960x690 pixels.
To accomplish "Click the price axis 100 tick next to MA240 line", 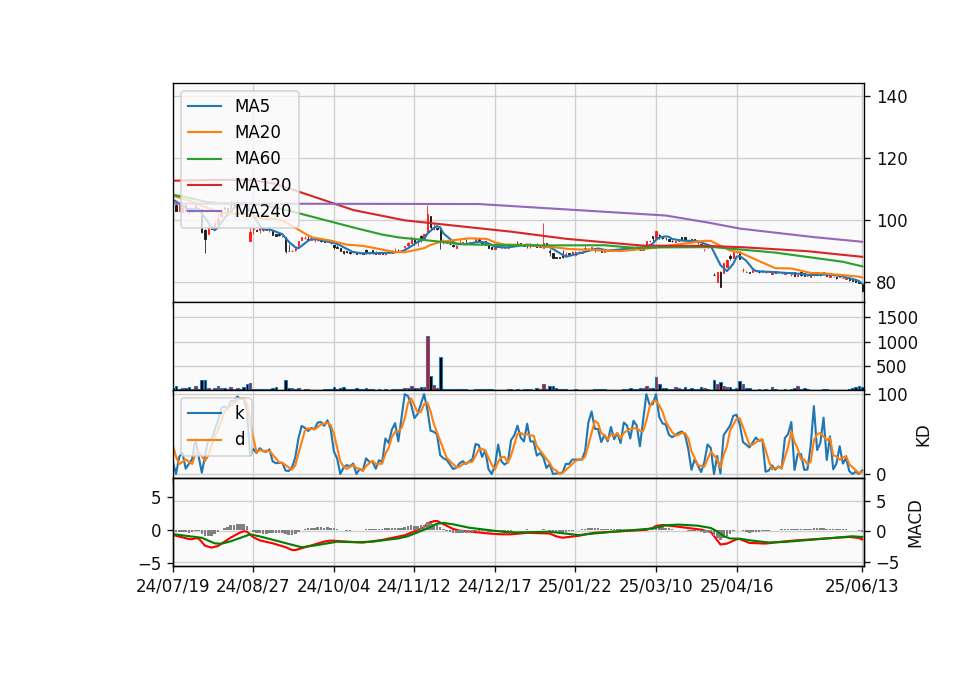I will pyautogui.click(x=892, y=221).
